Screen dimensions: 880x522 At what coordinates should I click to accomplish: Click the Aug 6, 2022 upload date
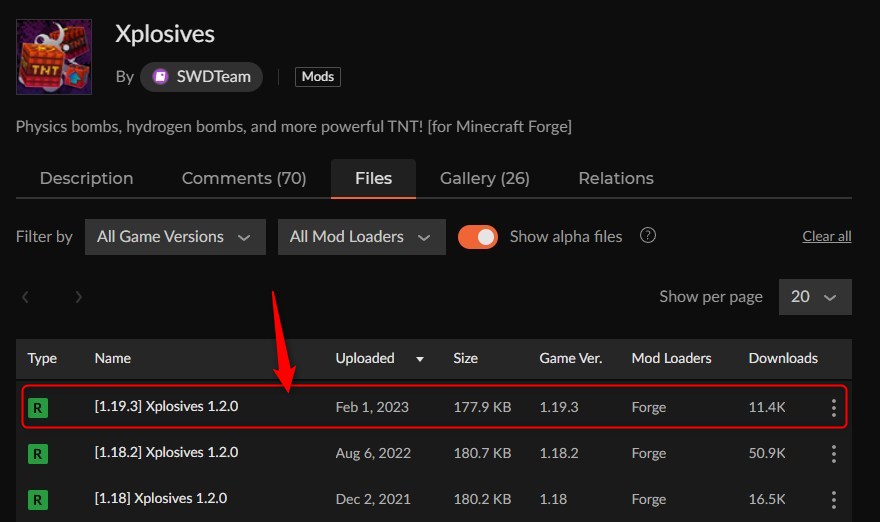[x=373, y=454]
